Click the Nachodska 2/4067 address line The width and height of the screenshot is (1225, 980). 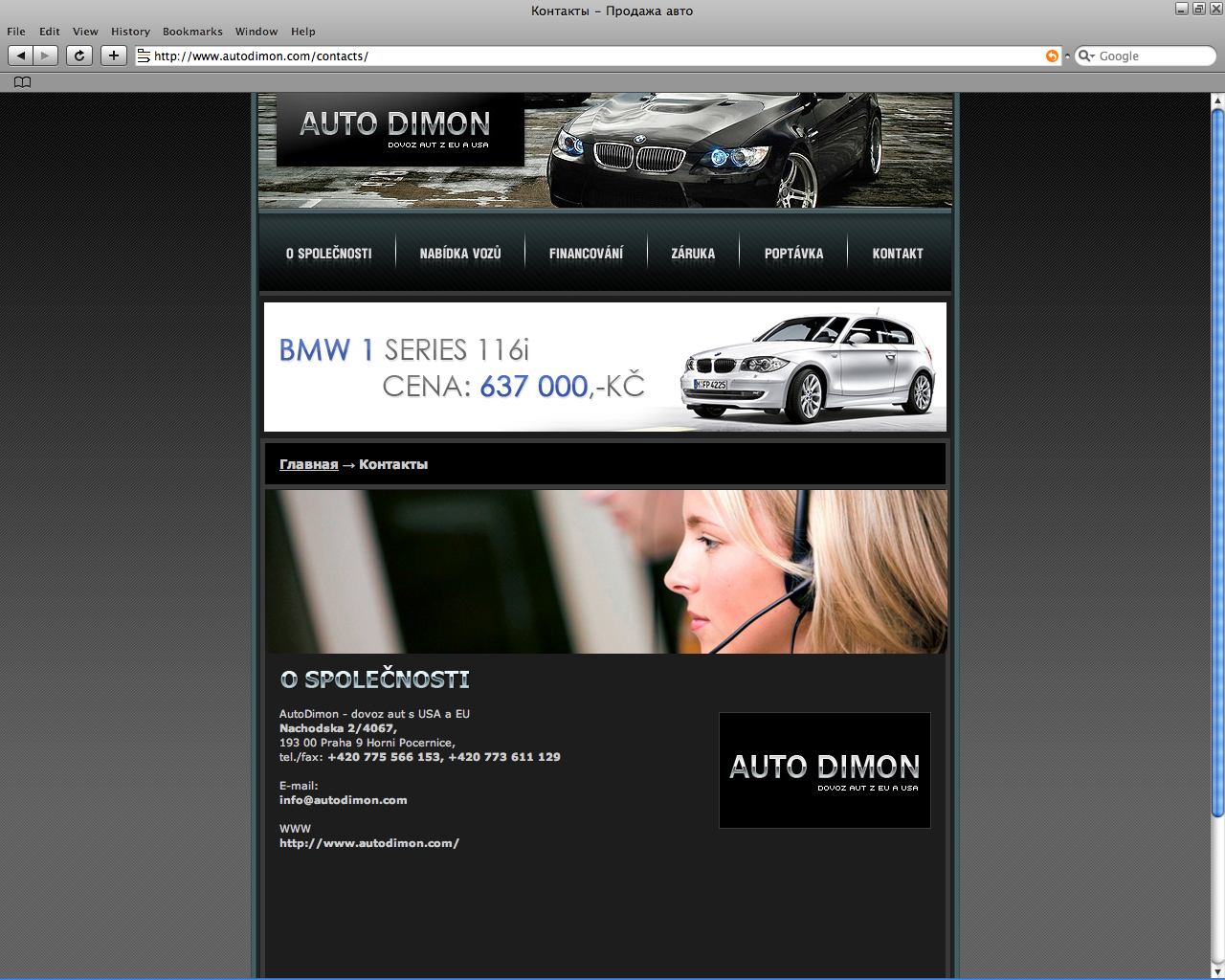click(x=338, y=728)
